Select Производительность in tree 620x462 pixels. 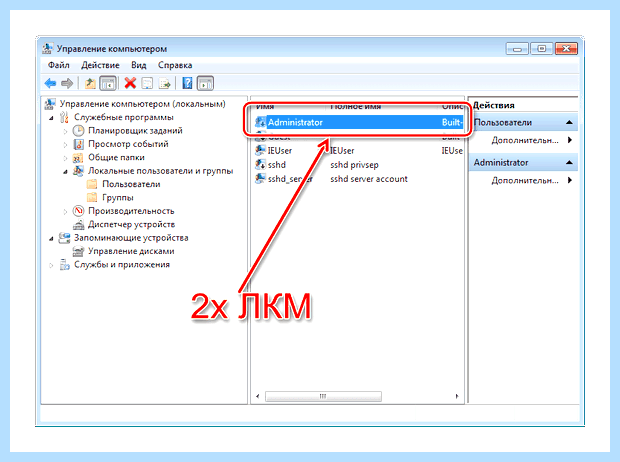(131, 211)
